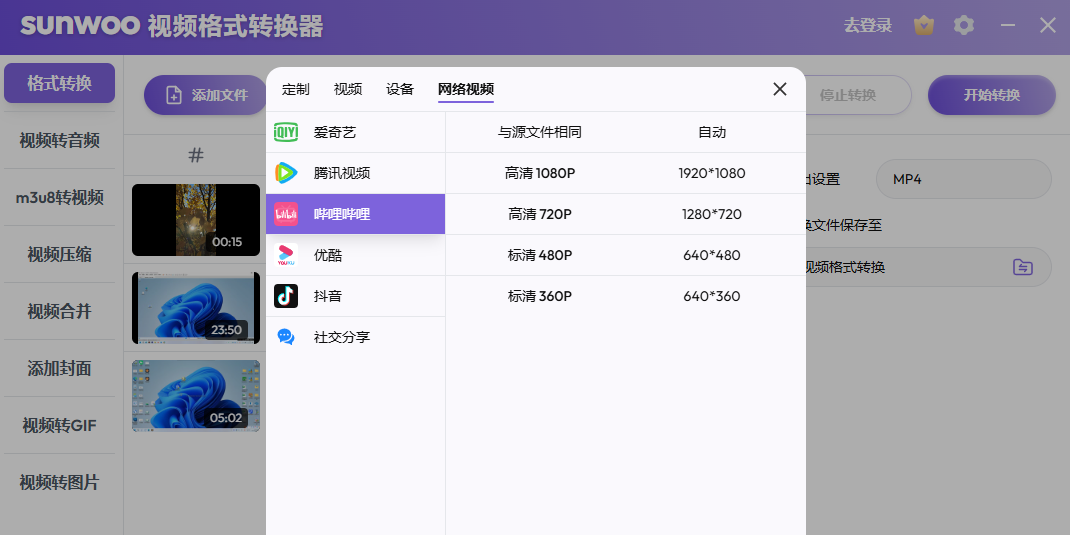Open the 设备 tab
This screenshot has height=535, width=1070.
click(x=400, y=89)
